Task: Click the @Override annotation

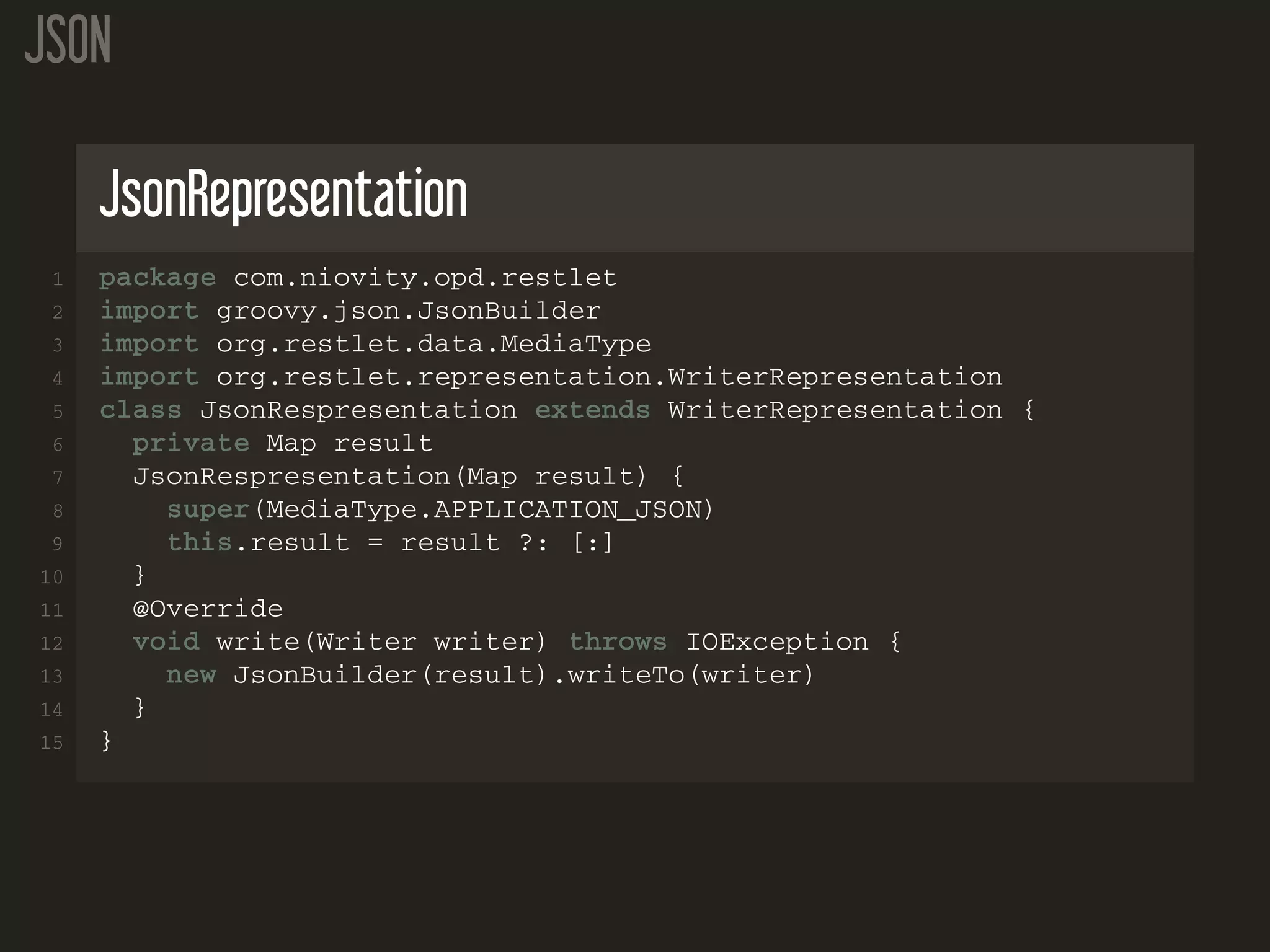Action: (208, 609)
